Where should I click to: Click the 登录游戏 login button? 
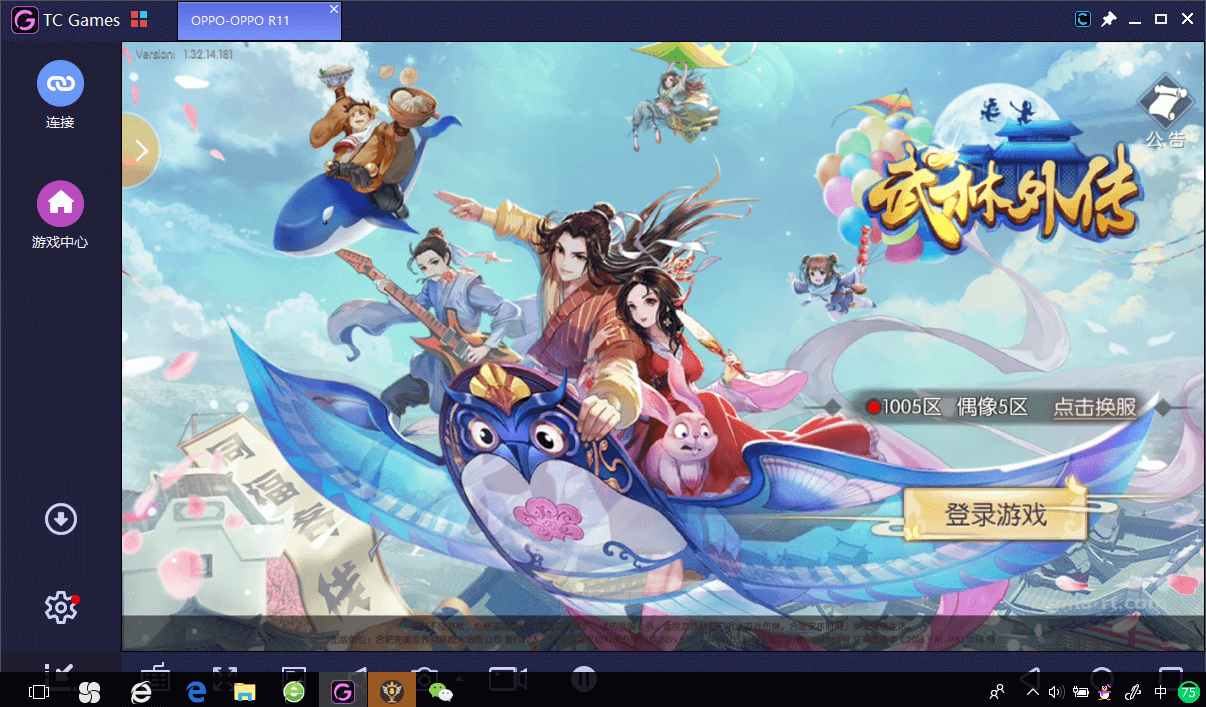coord(996,515)
